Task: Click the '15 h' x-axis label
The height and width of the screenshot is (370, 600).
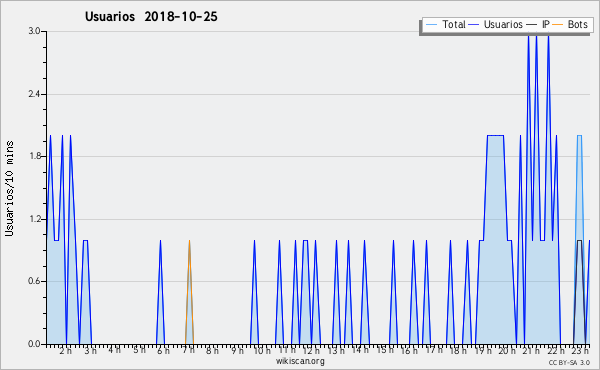Action: 385,350
